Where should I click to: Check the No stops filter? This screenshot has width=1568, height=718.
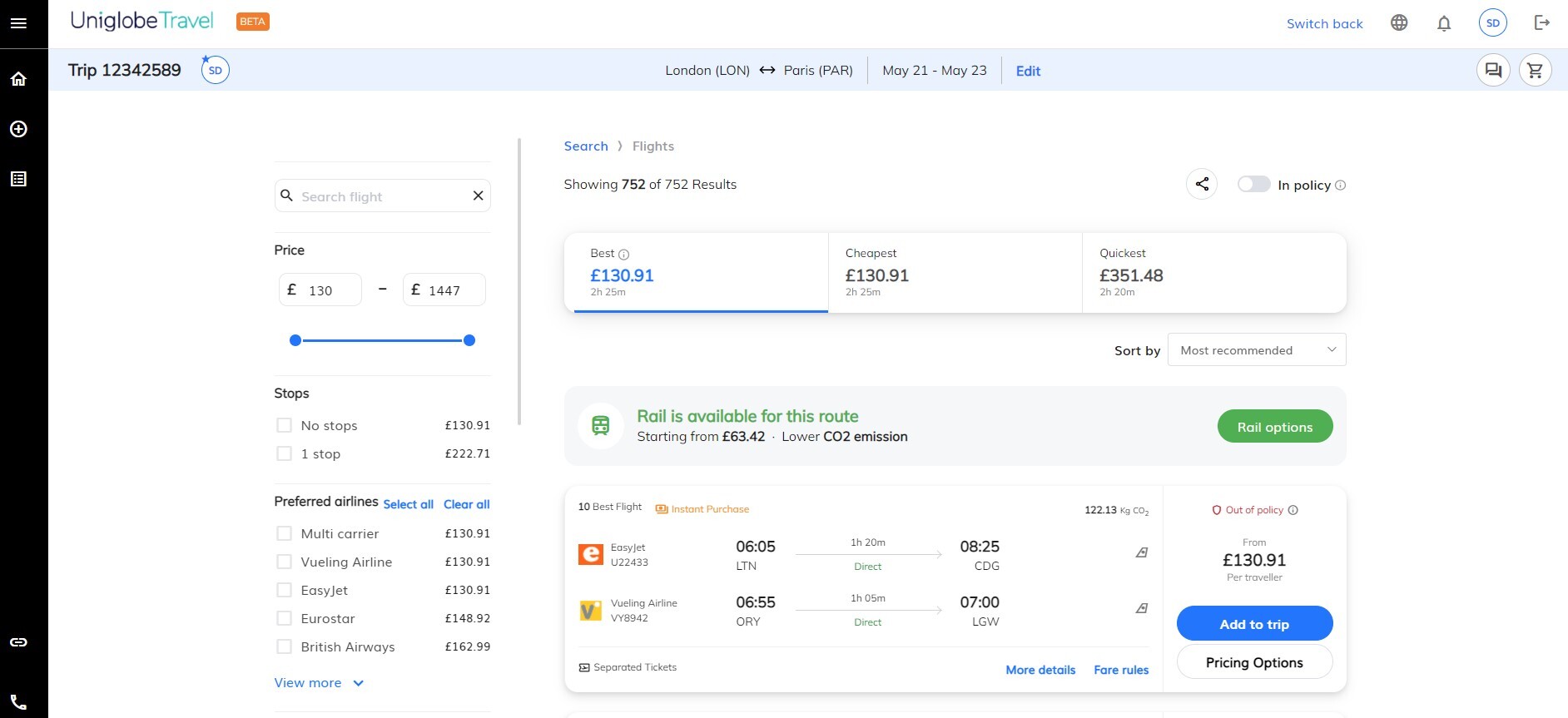click(285, 426)
